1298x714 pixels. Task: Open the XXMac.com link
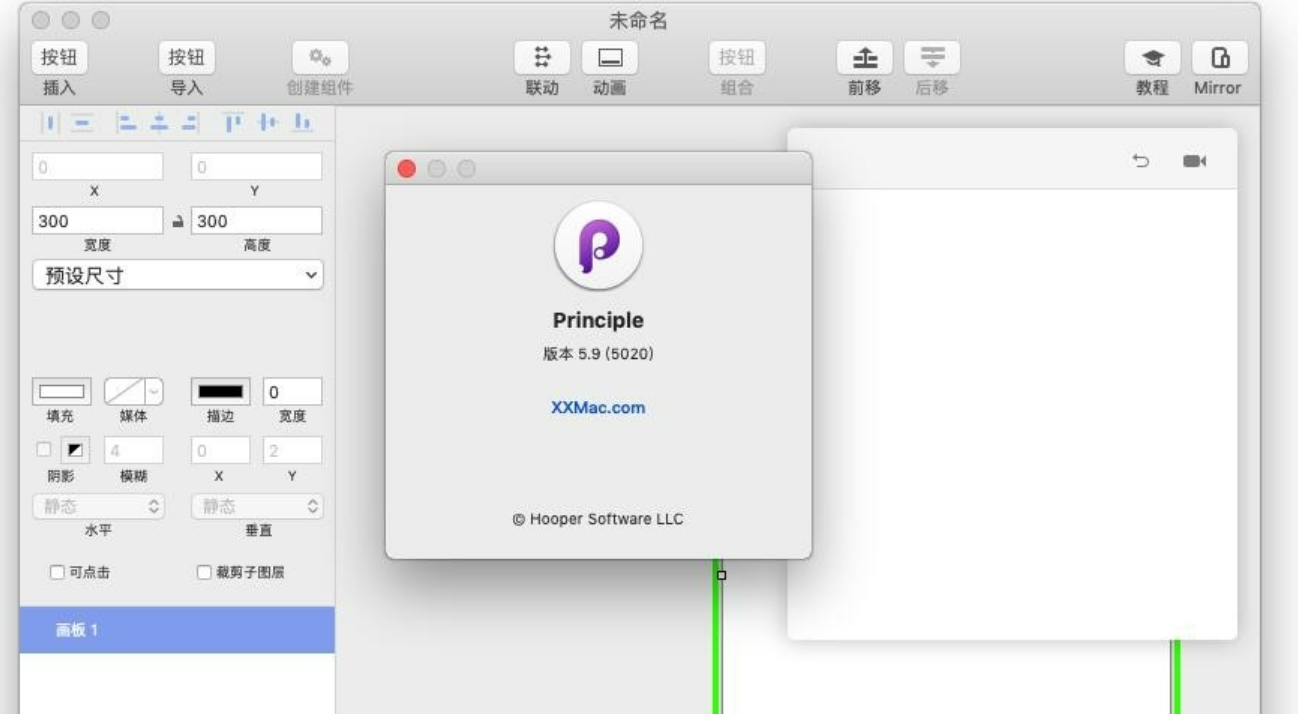pyautogui.click(x=598, y=408)
